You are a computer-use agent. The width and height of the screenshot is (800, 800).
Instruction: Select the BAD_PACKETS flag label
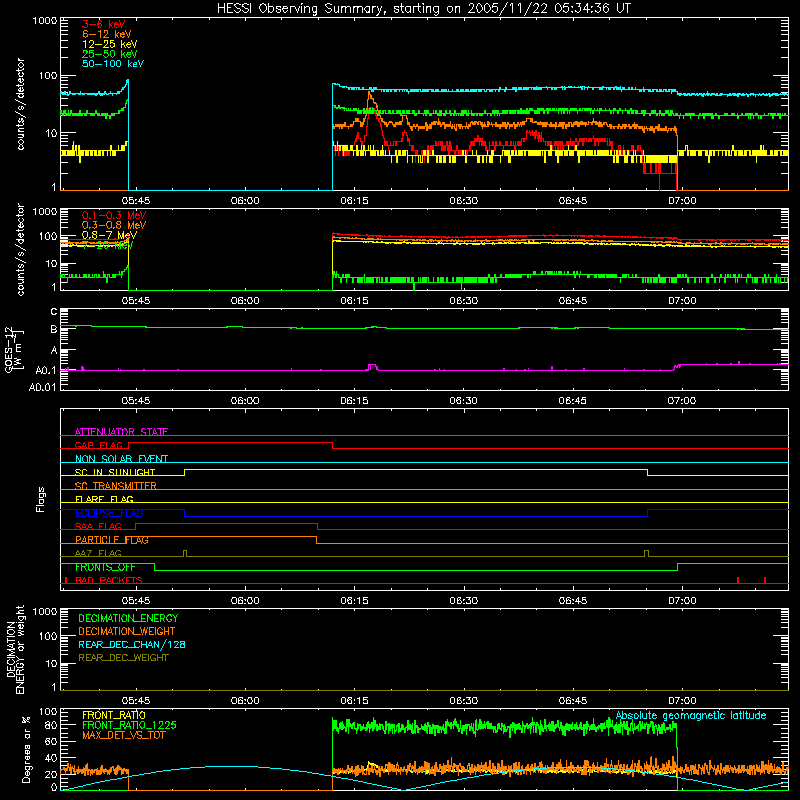click(109, 580)
